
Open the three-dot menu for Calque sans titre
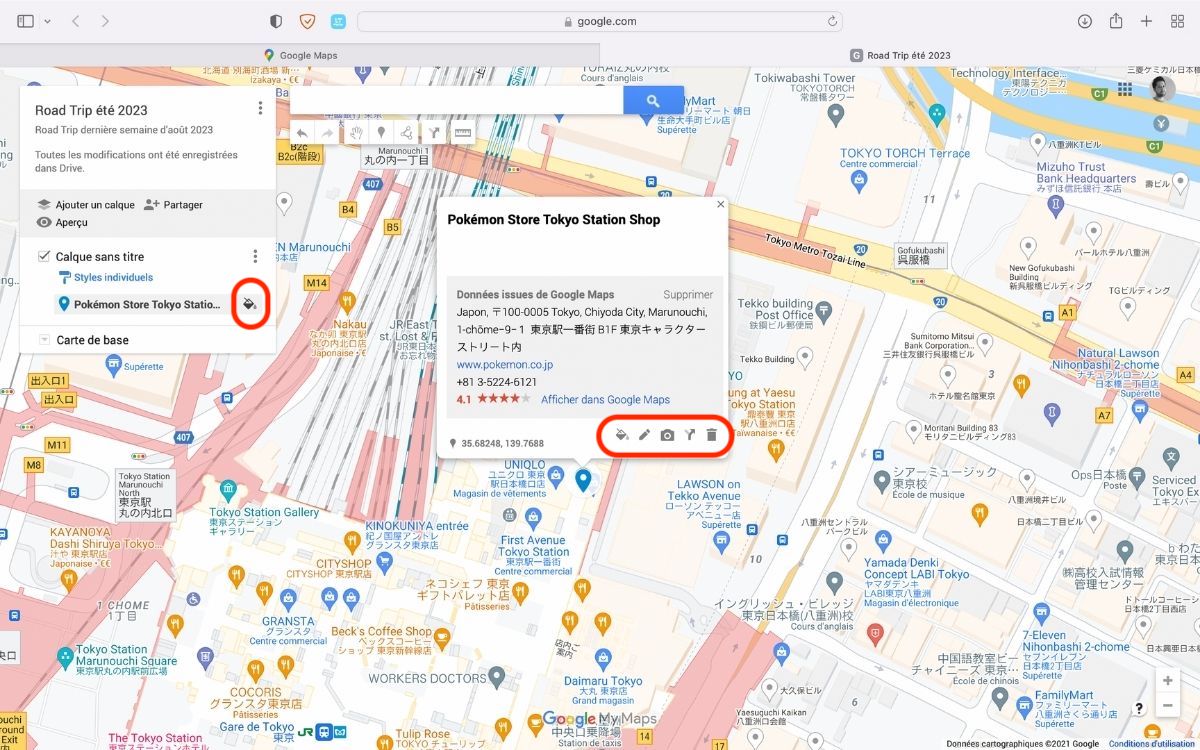255,257
